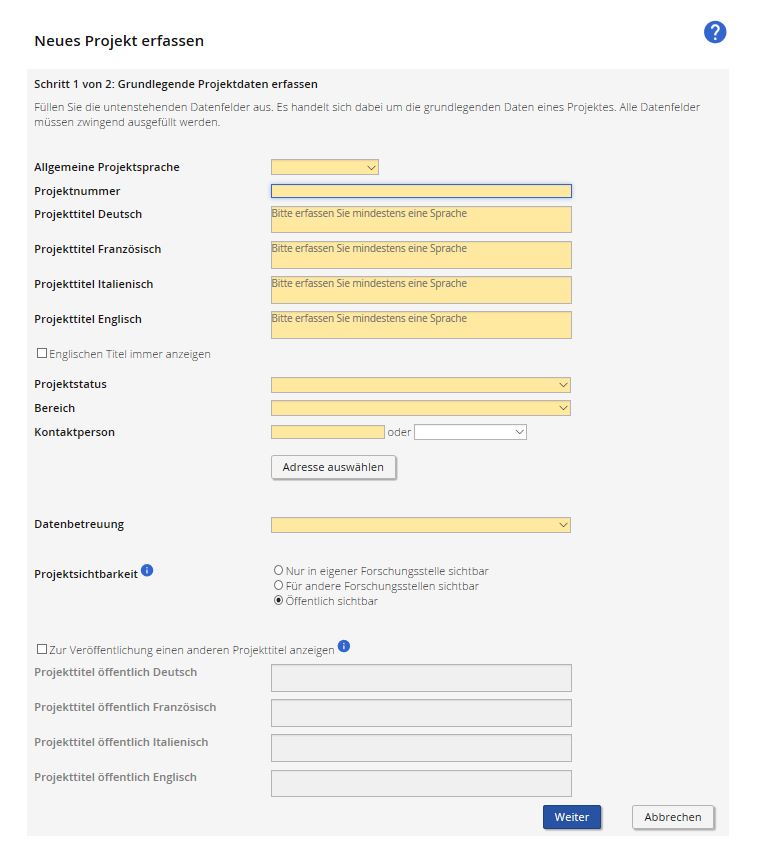The width and height of the screenshot is (759, 846).
Task: Click info icon next to Projektsichtbarkeit
Action: [x=147, y=570]
